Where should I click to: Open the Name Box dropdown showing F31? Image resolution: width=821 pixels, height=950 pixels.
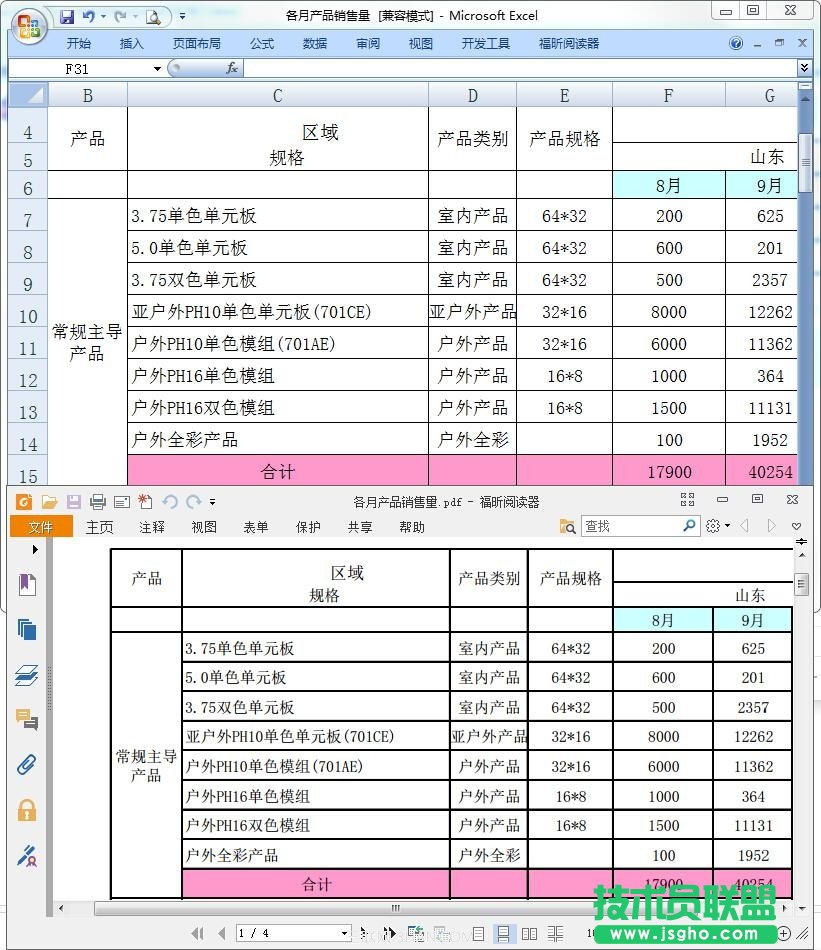point(156,68)
